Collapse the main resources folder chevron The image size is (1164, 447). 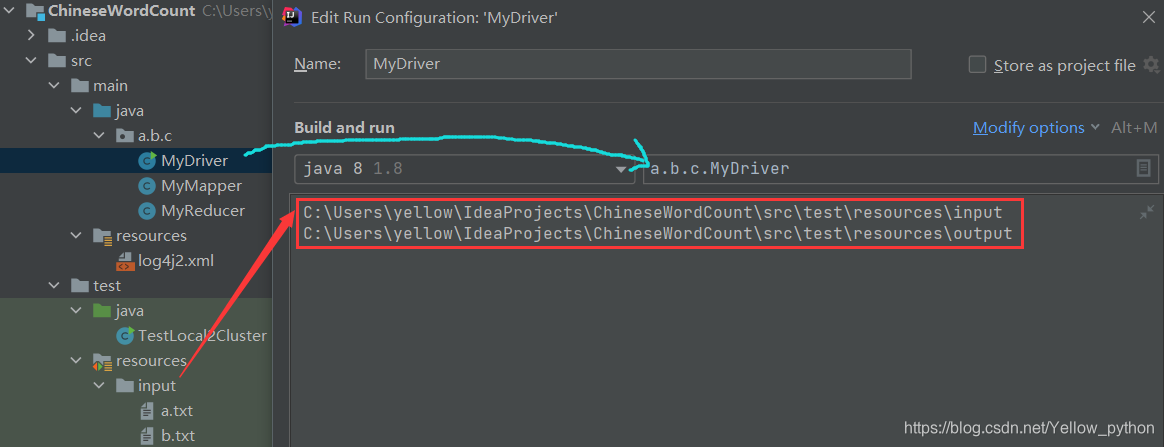(x=76, y=236)
